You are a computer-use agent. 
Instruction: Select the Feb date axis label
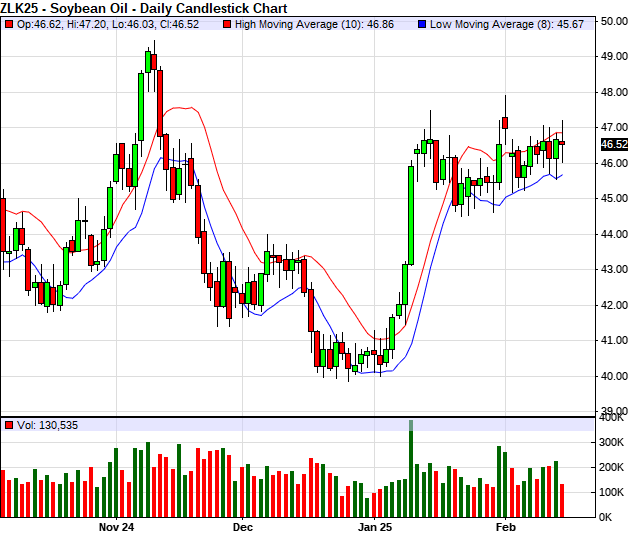(x=508, y=526)
